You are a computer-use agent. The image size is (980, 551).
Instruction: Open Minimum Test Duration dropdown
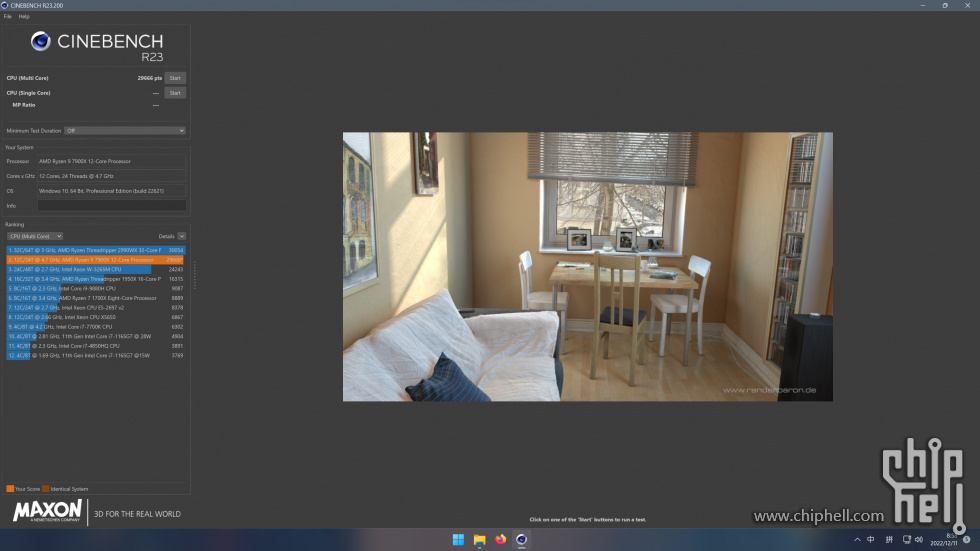(125, 131)
